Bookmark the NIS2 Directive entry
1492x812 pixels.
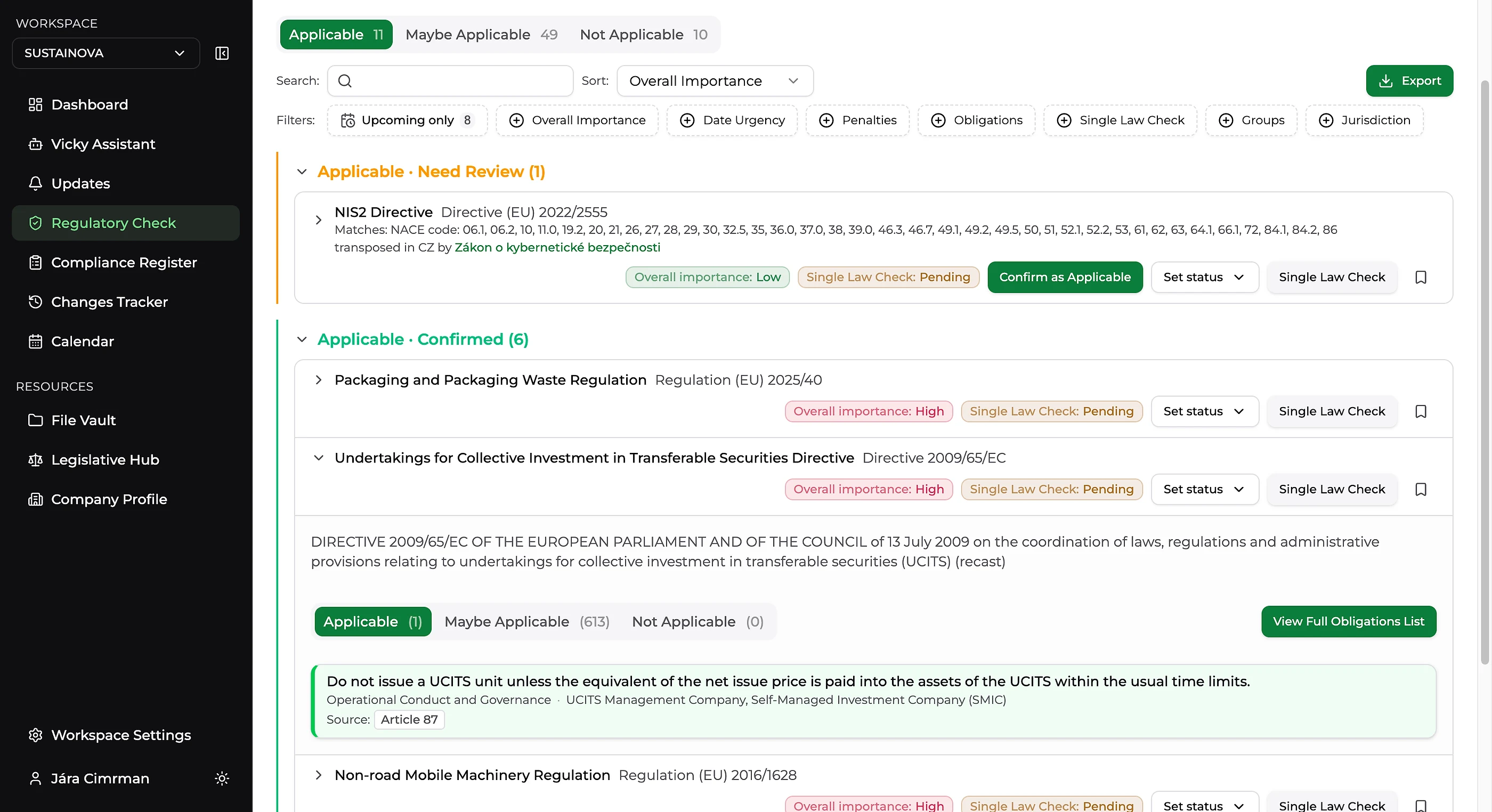pos(1420,277)
